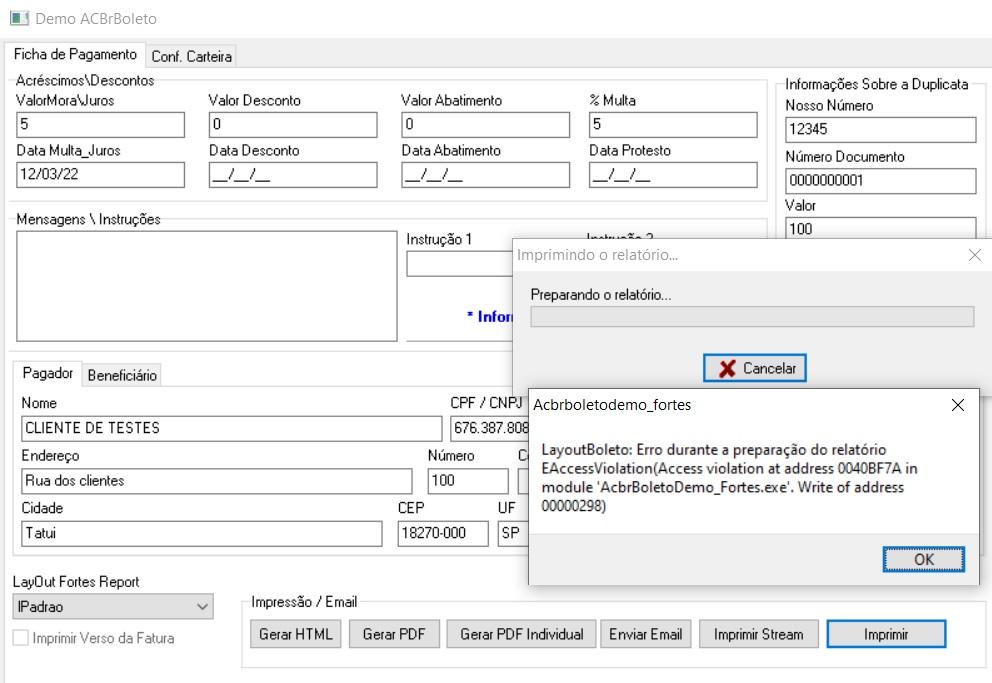The image size is (992, 683).
Task: Open the Conf. Carteira tab
Action: tap(191, 56)
